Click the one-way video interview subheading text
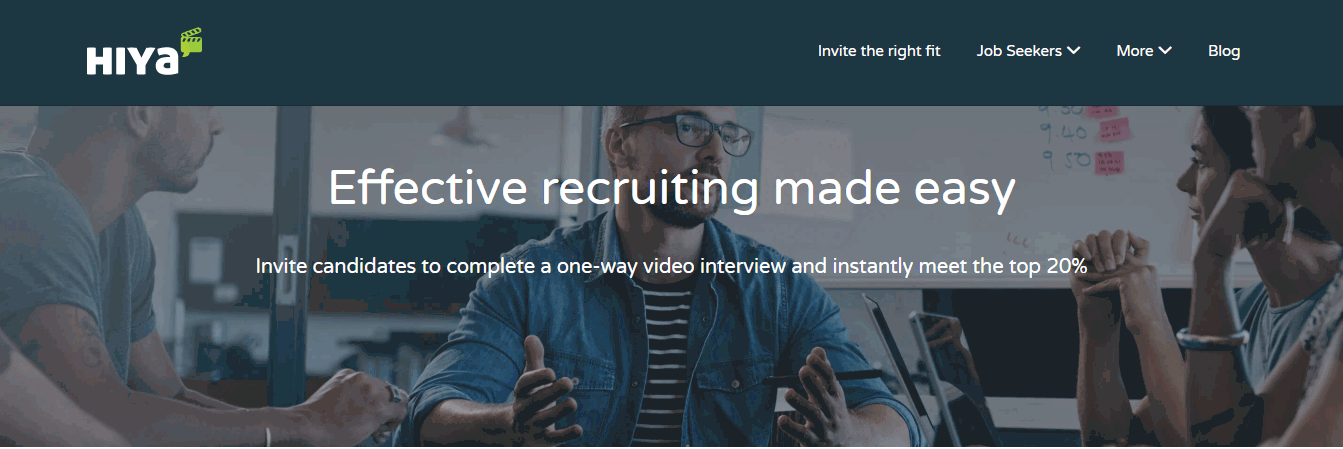 (x=671, y=267)
